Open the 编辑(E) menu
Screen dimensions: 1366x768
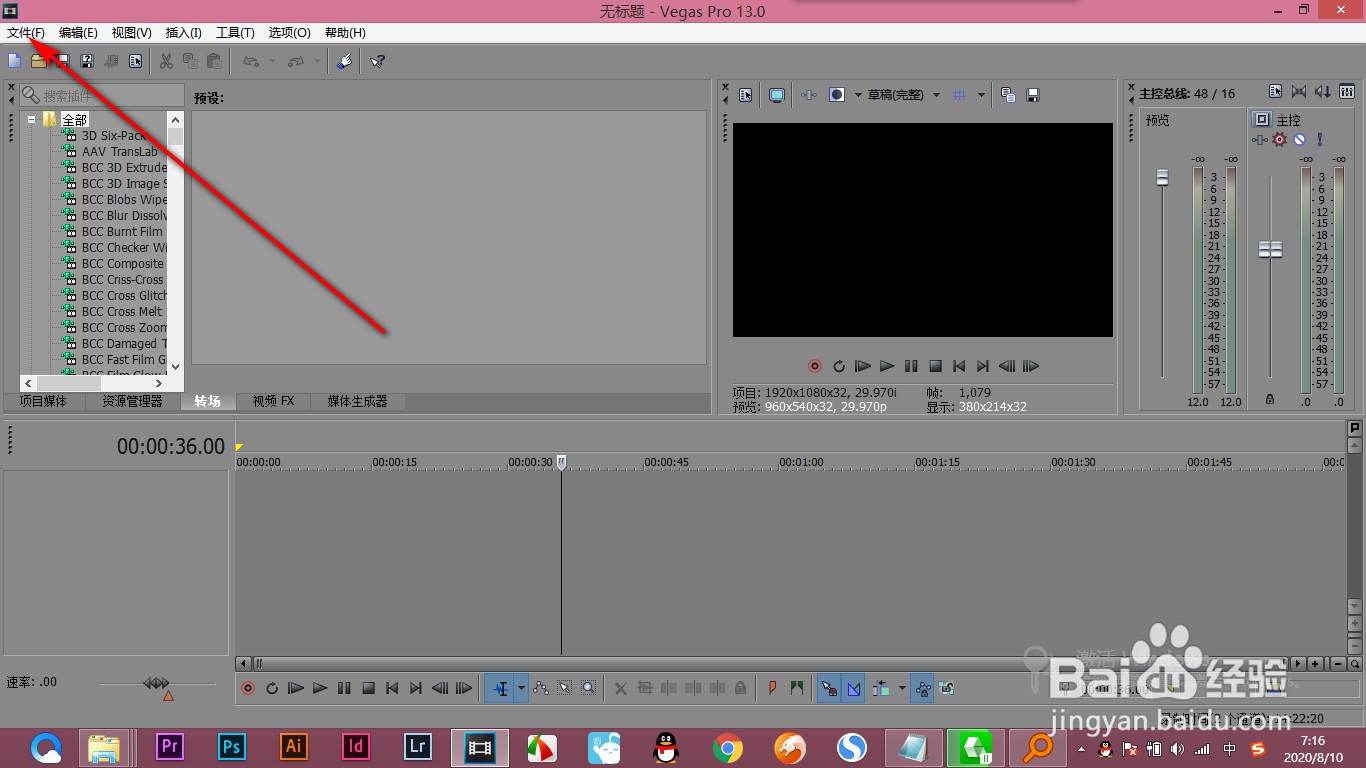tap(78, 33)
